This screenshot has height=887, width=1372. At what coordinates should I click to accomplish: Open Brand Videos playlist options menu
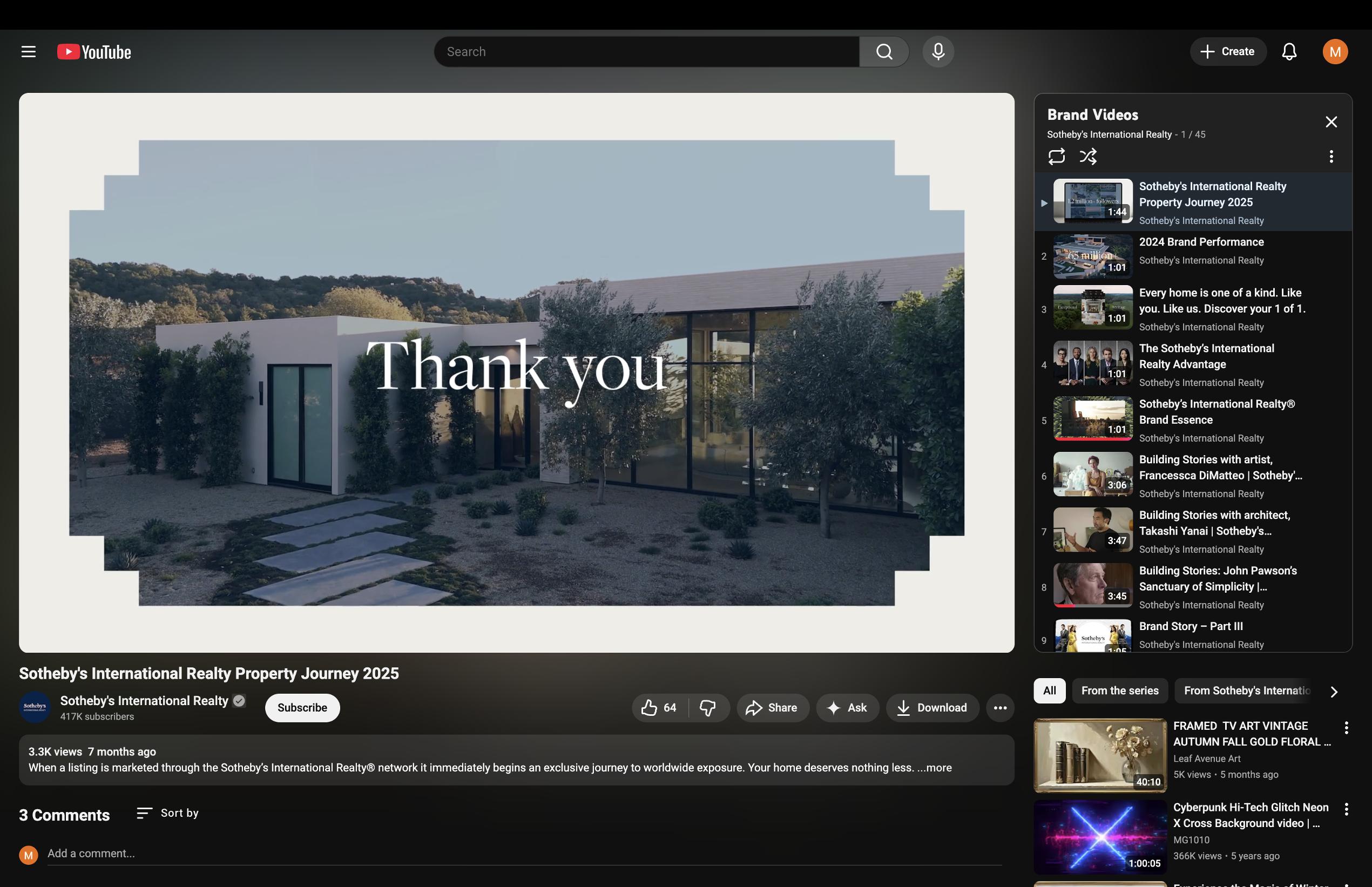1330,157
